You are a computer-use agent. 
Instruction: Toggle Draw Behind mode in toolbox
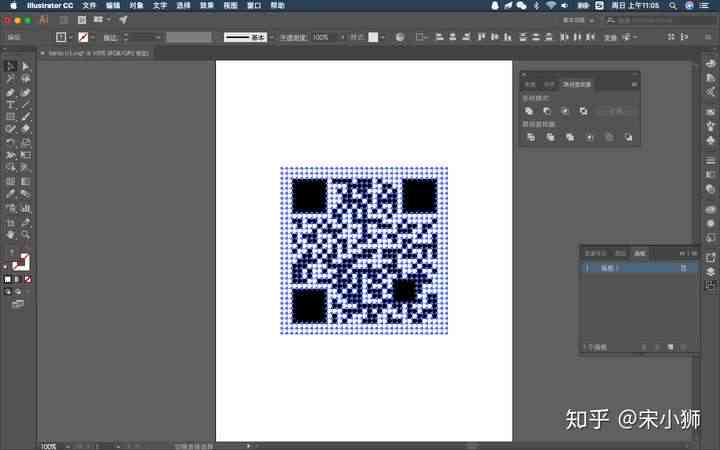pyautogui.click(x=18, y=292)
